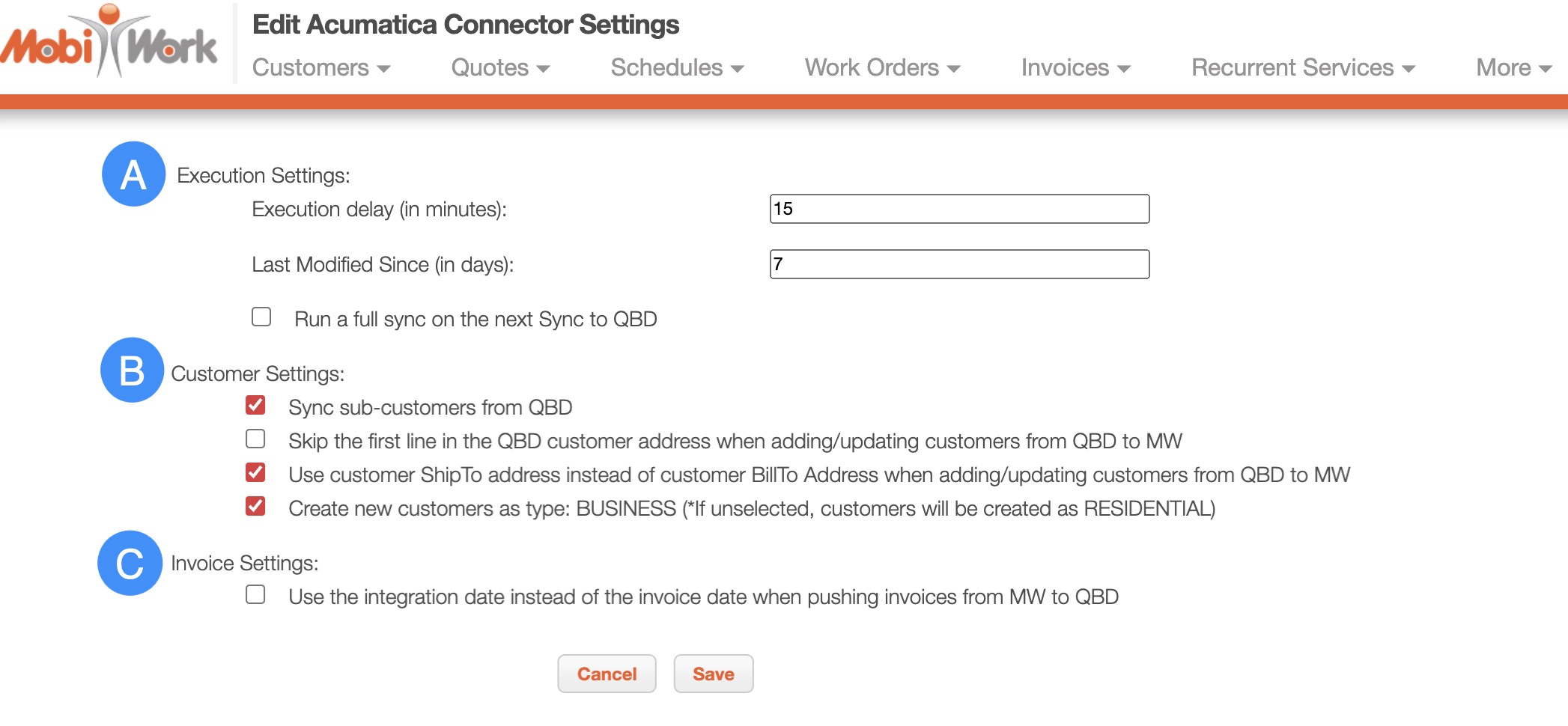The height and width of the screenshot is (726, 1568).
Task: Click the Cancel button
Action: click(607, 674)
